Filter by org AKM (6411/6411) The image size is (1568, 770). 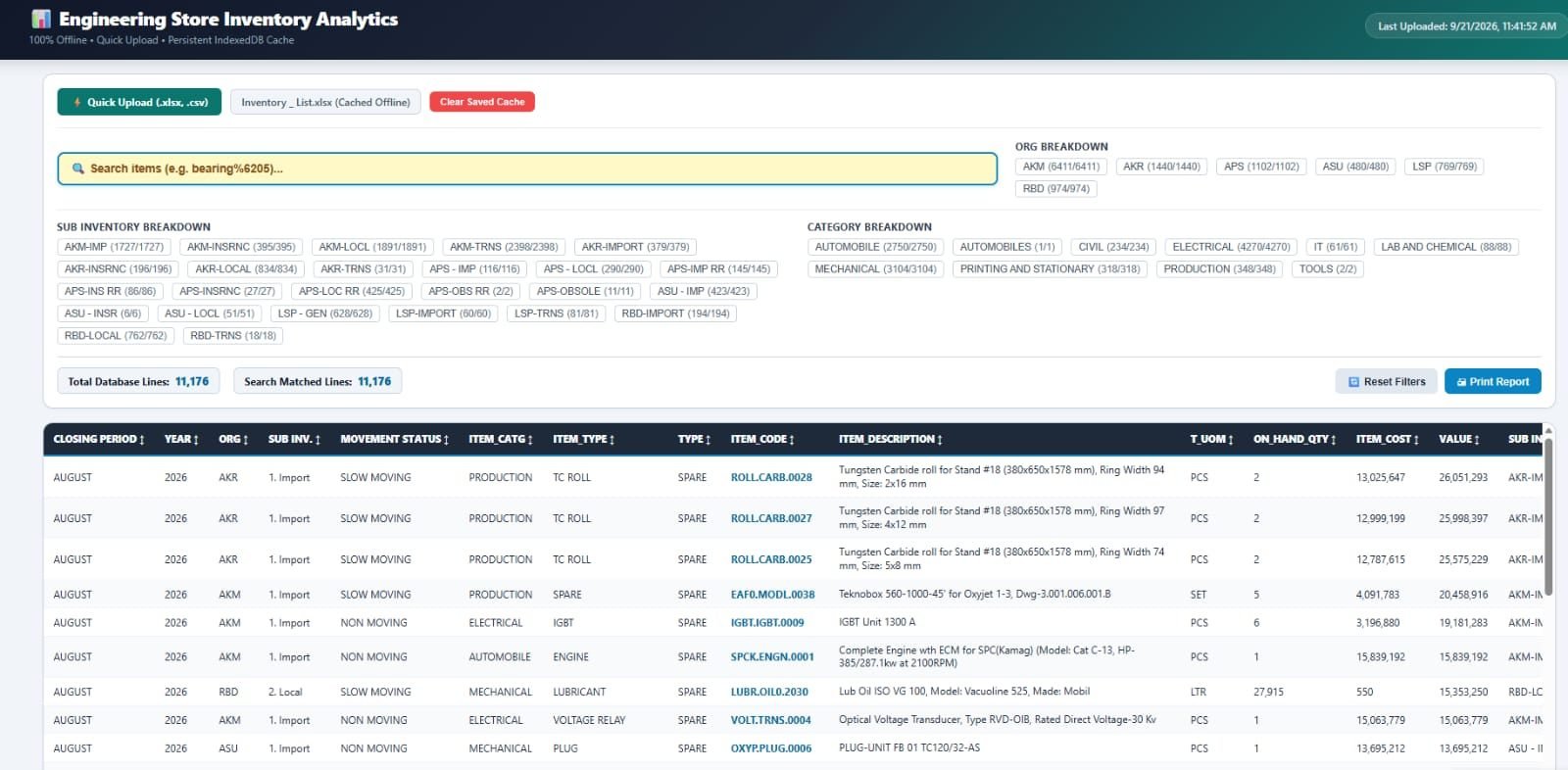coord(1060,167)
